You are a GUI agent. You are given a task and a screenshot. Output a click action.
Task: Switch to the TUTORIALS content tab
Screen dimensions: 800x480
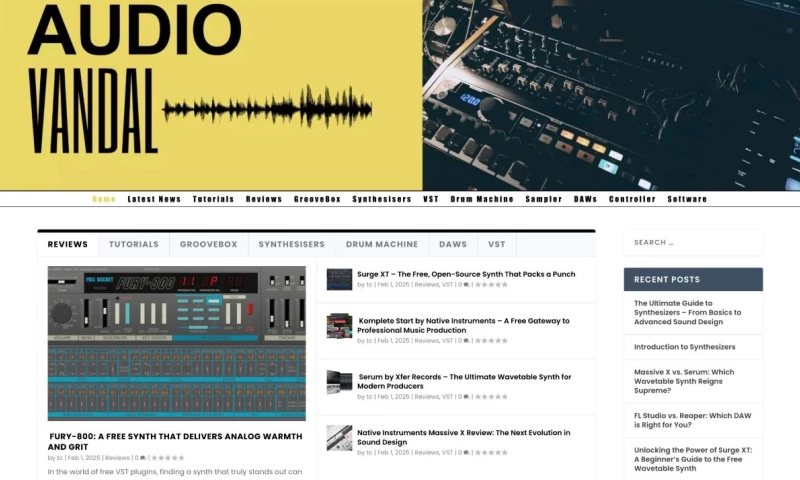[134, 244]
